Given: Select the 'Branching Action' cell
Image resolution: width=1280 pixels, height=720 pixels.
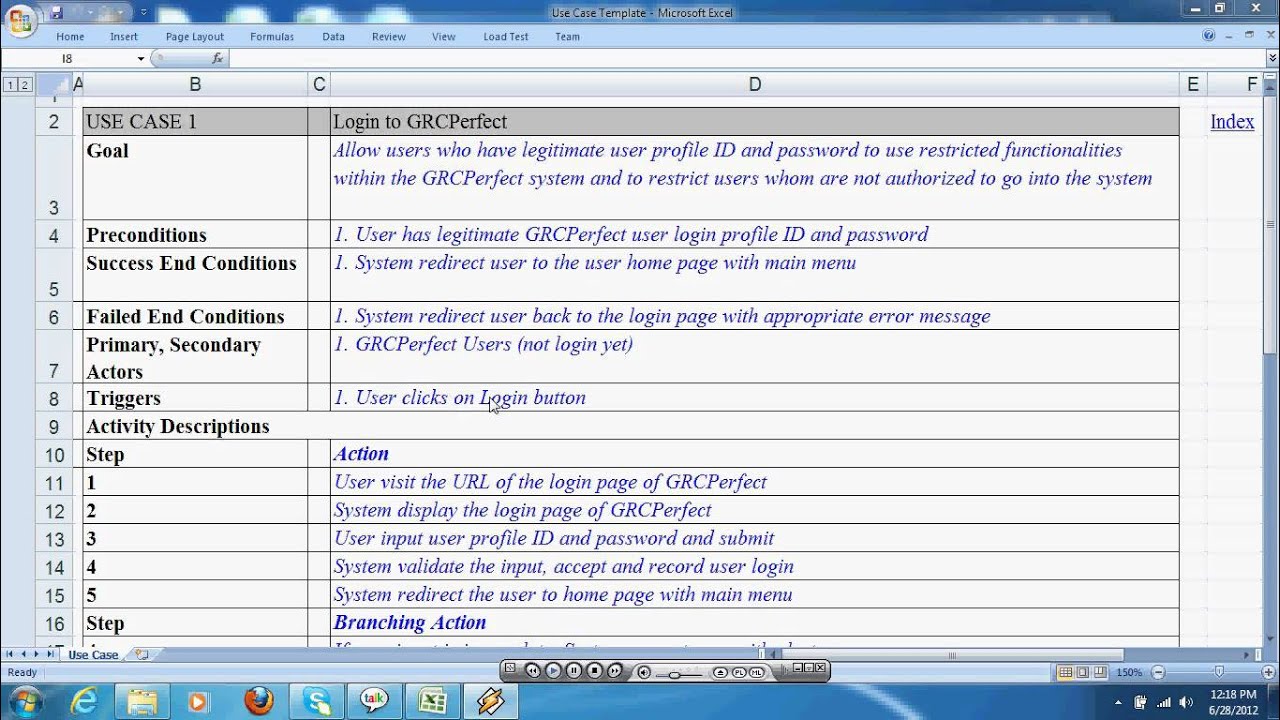Looking at the screenshot, I should (x=755, y=622).
